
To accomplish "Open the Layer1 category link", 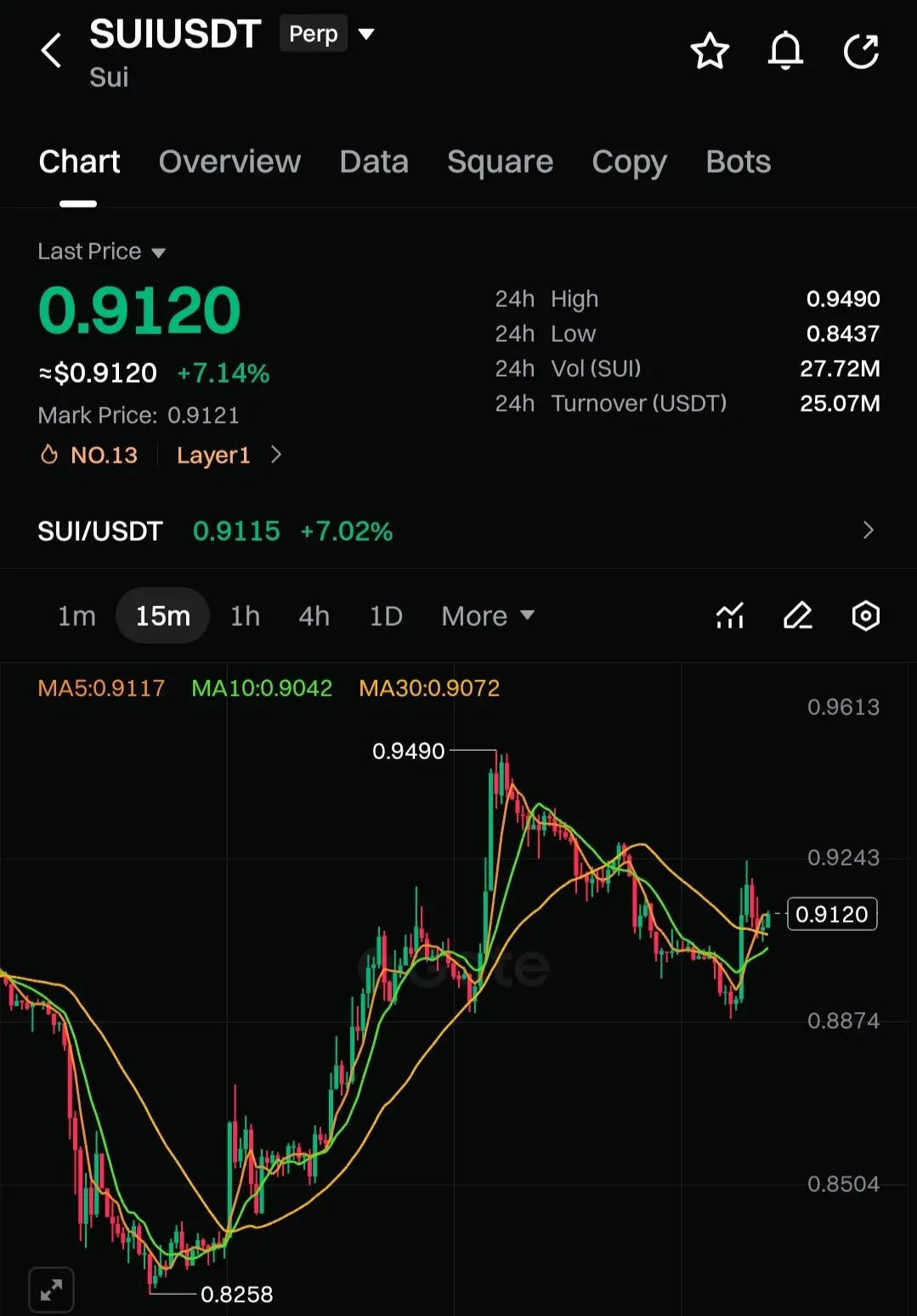I will tap(213, 455).
